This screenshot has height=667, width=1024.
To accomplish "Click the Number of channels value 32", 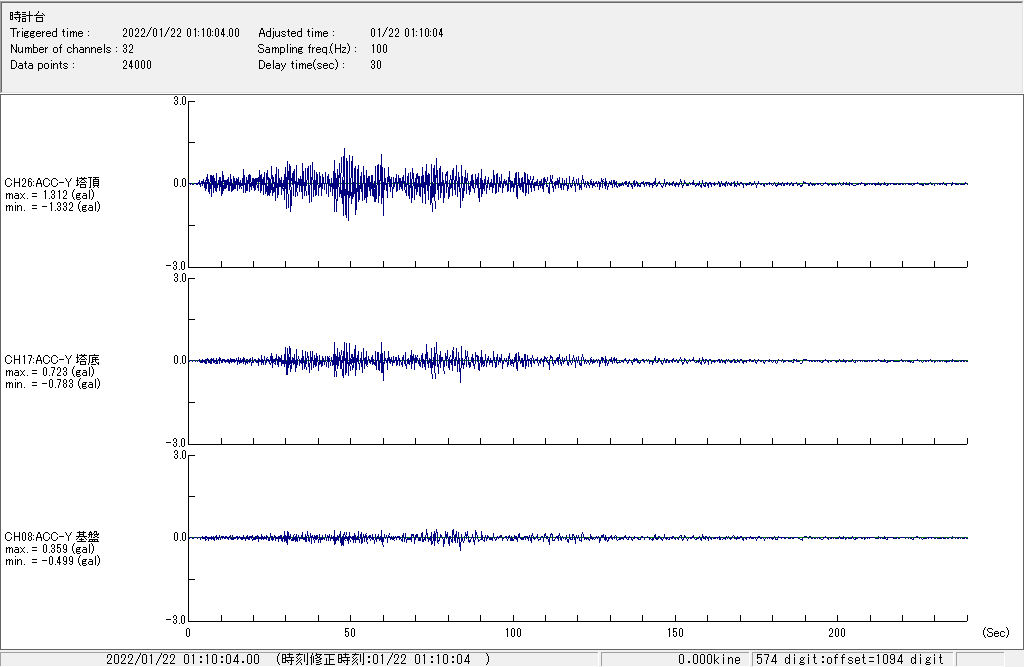I will [x=128, y=49].
